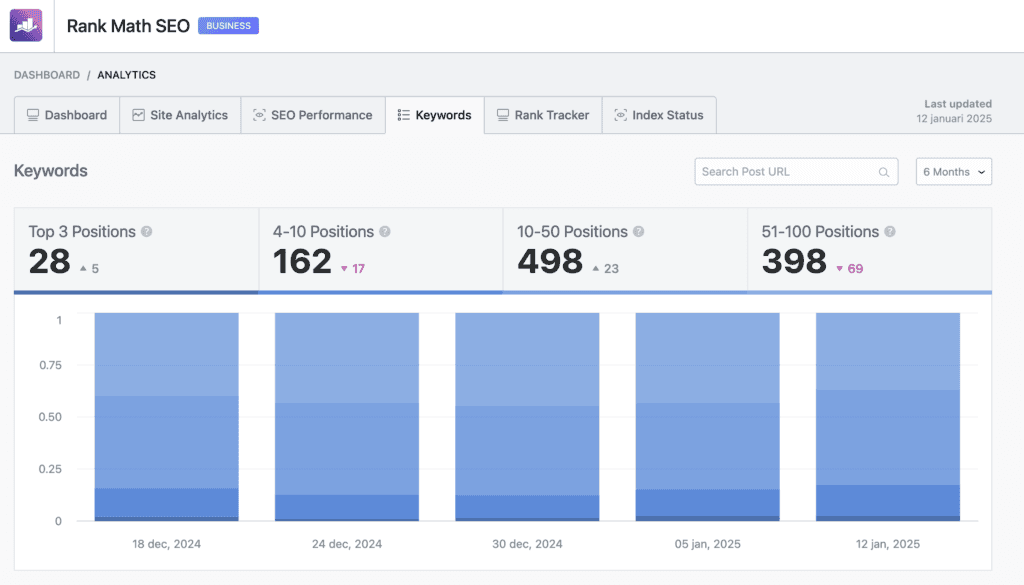Click the BUSINESS plan badge
1024x585 pixels.
click(x=228, y=26)
